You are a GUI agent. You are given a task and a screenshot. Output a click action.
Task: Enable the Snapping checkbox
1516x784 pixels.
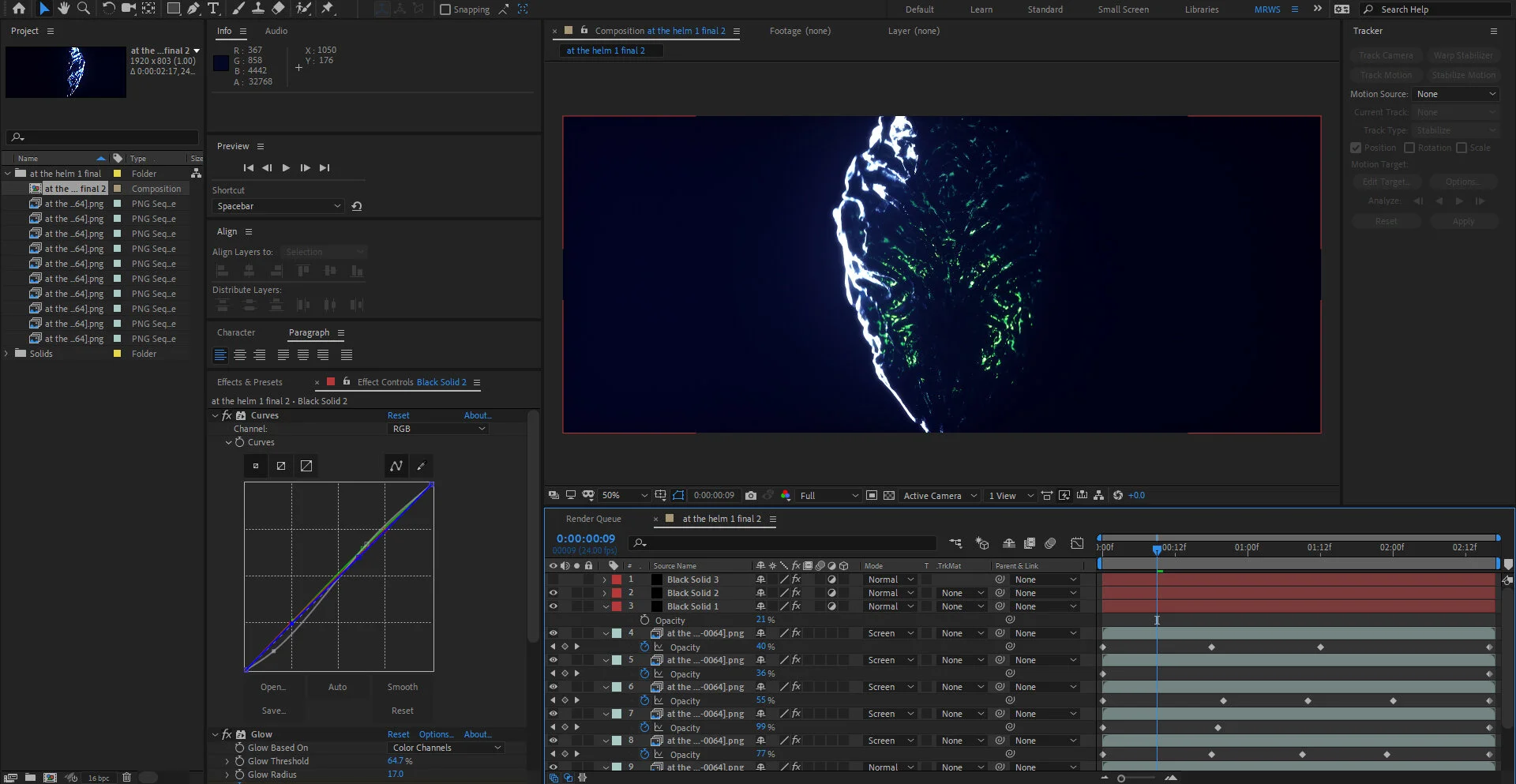click(445, 9)
